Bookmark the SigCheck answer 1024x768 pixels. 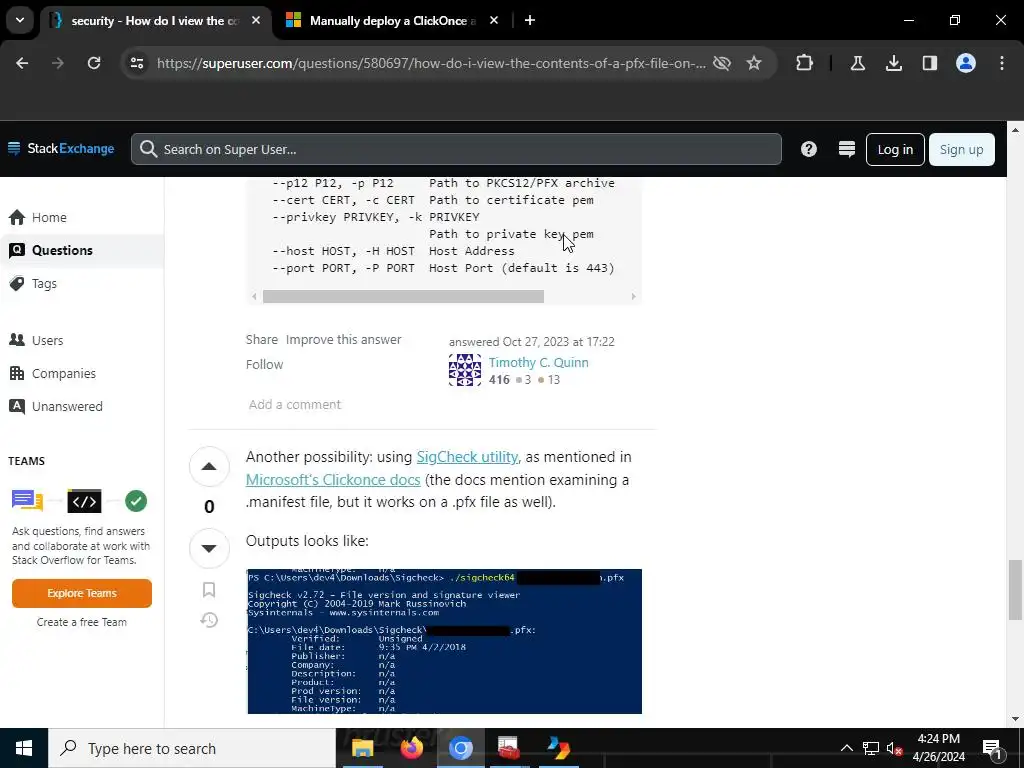click(x=209, y=590)
